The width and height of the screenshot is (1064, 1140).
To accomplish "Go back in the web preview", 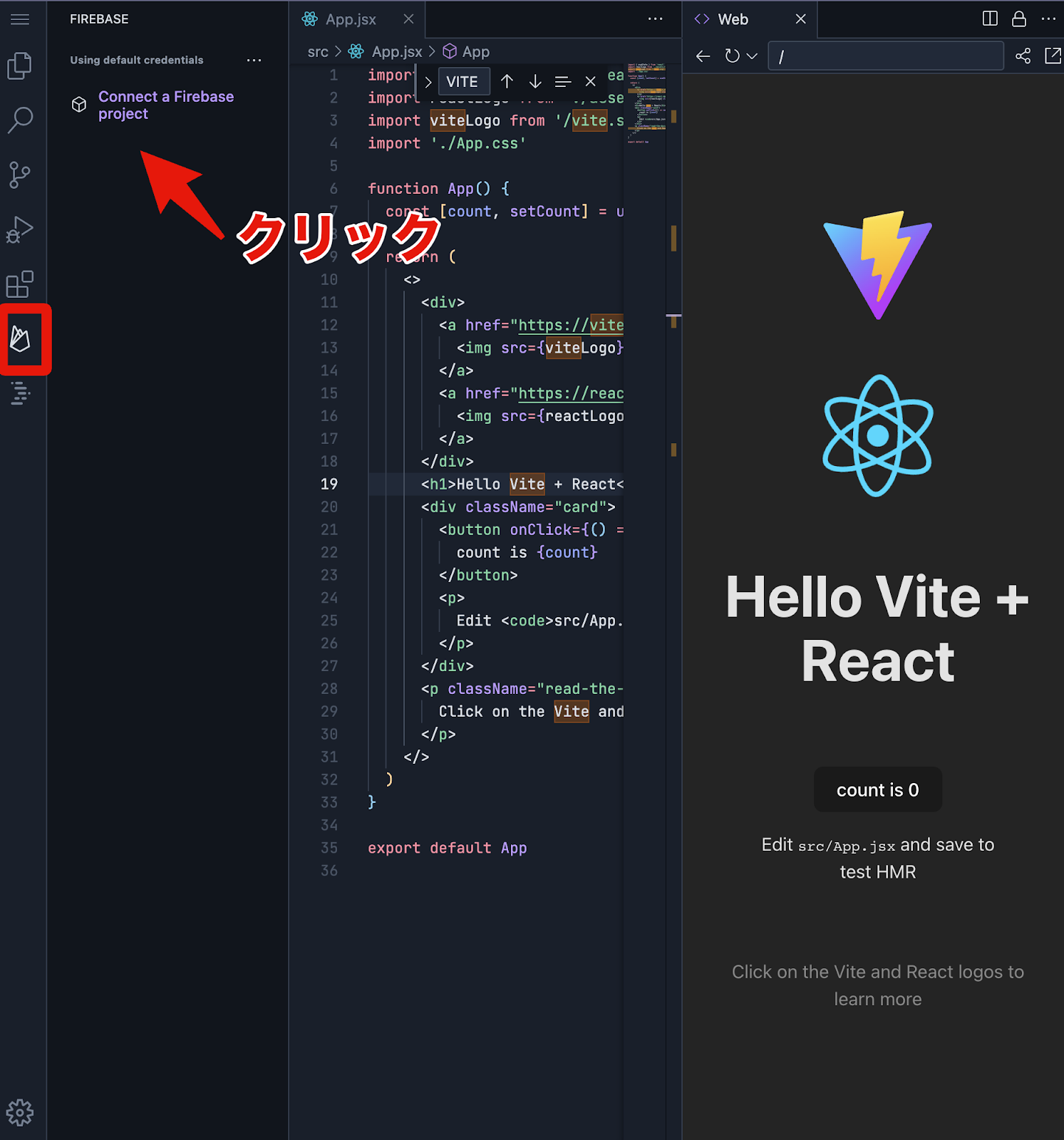I will pos(703,56).
